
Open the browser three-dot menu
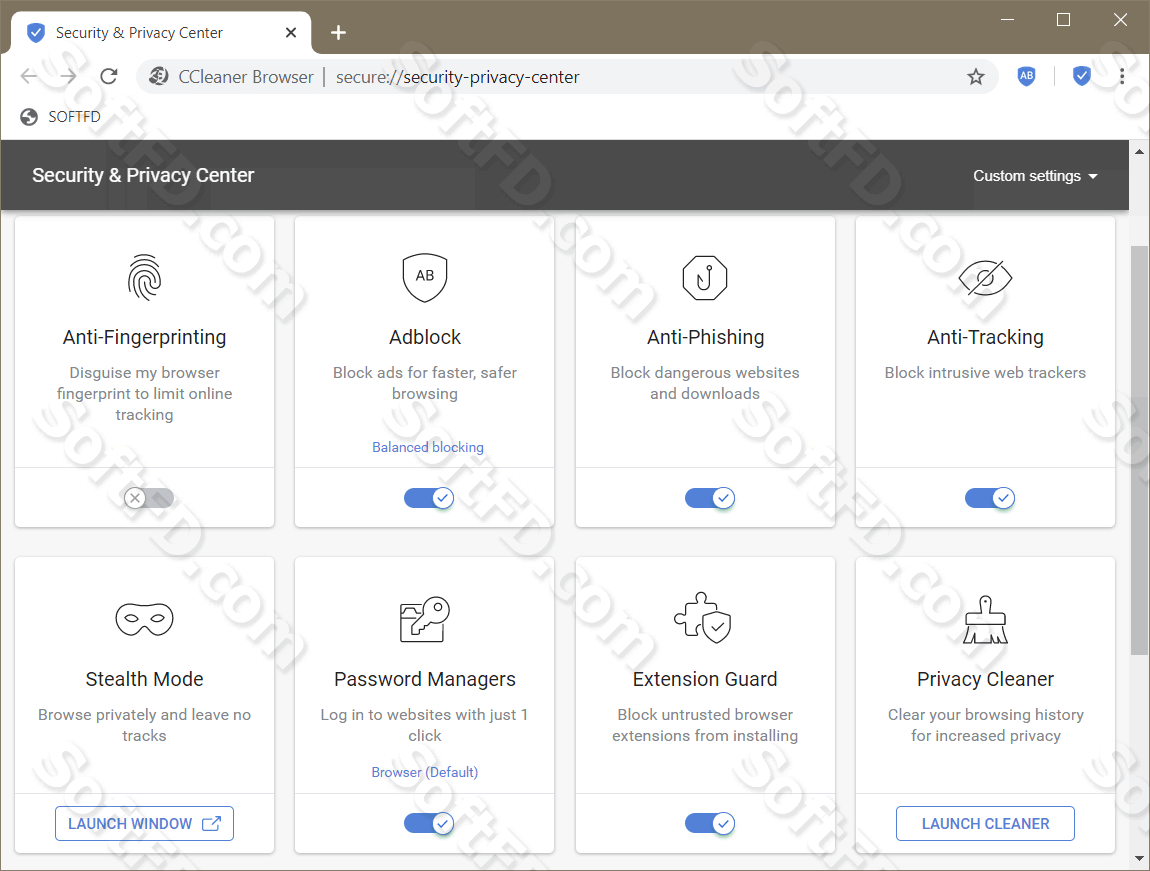coord(1121,76)
